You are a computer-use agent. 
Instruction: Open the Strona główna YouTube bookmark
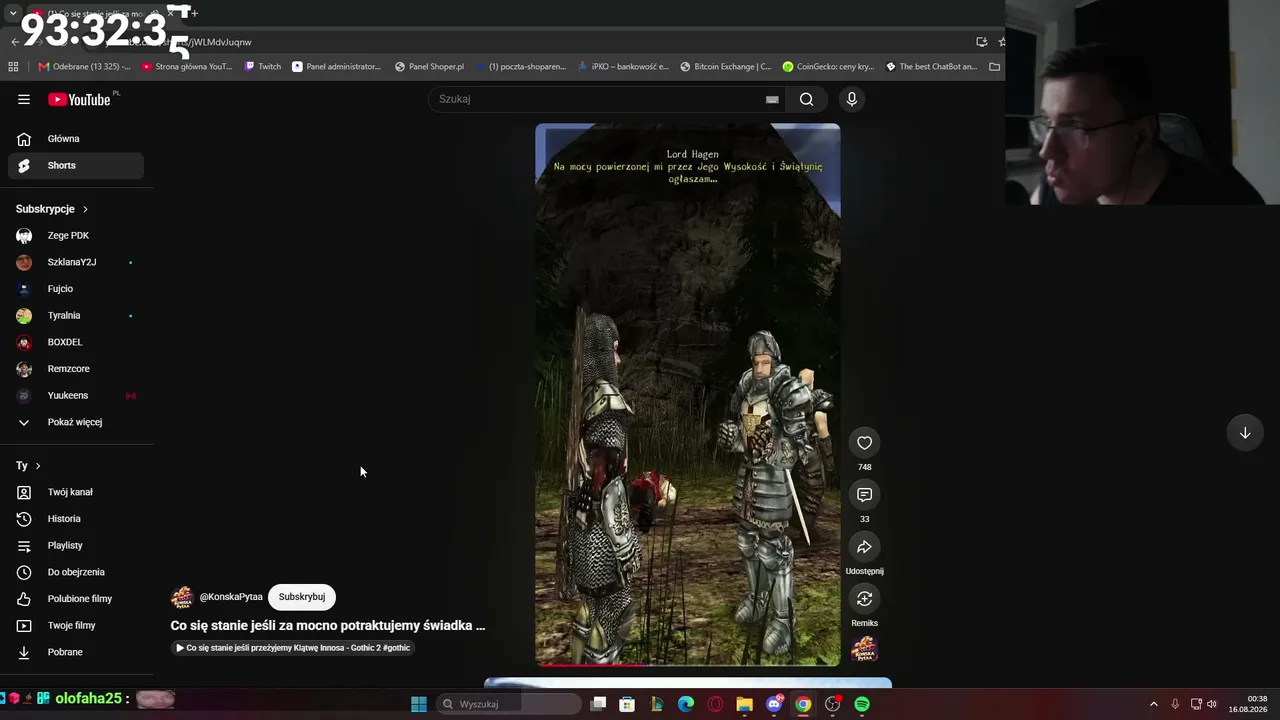pyautogui.click(x=187, y=67)
